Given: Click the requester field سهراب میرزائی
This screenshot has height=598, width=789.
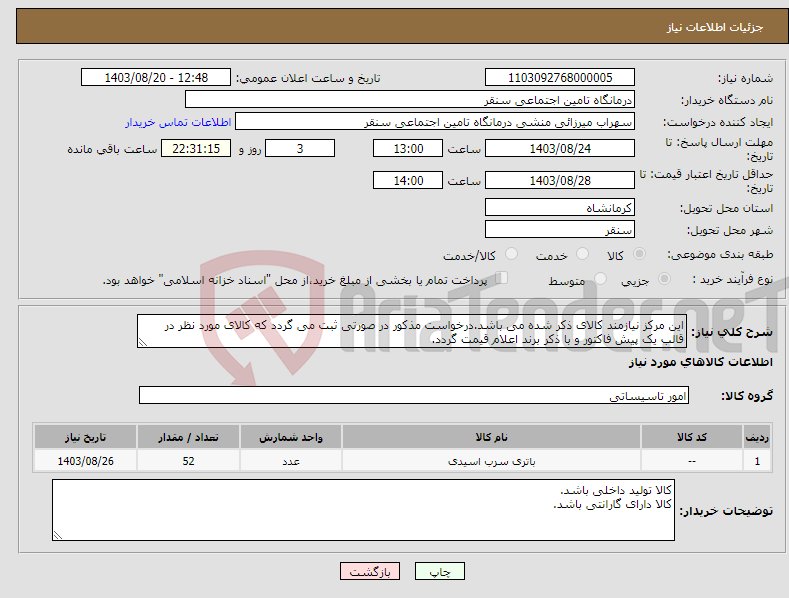Looking at the screenshot, I should click(435, 121).
